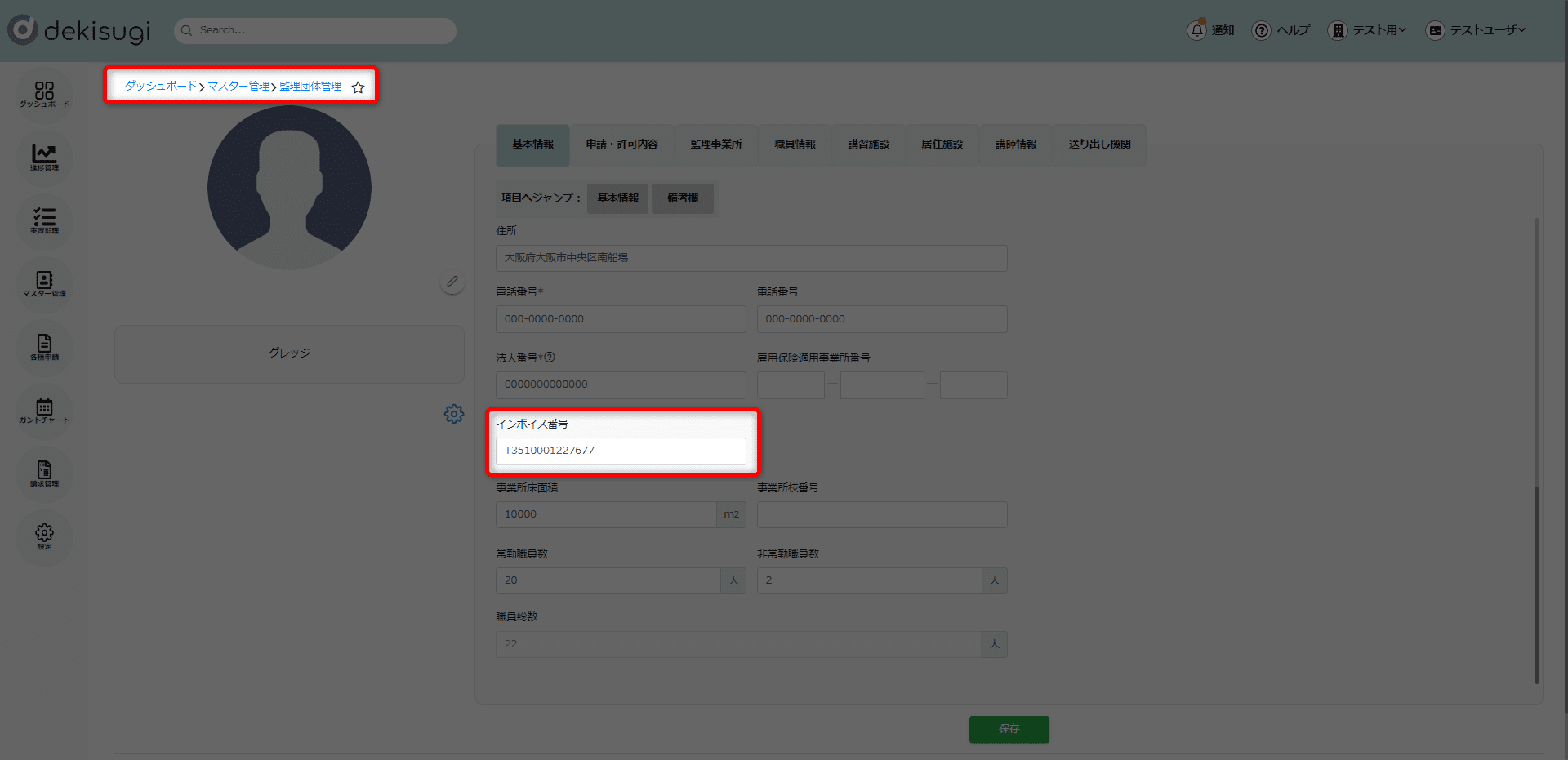Click the マスター管理 breadcrumb link
1568x760 pixels.
coord(238,87)
